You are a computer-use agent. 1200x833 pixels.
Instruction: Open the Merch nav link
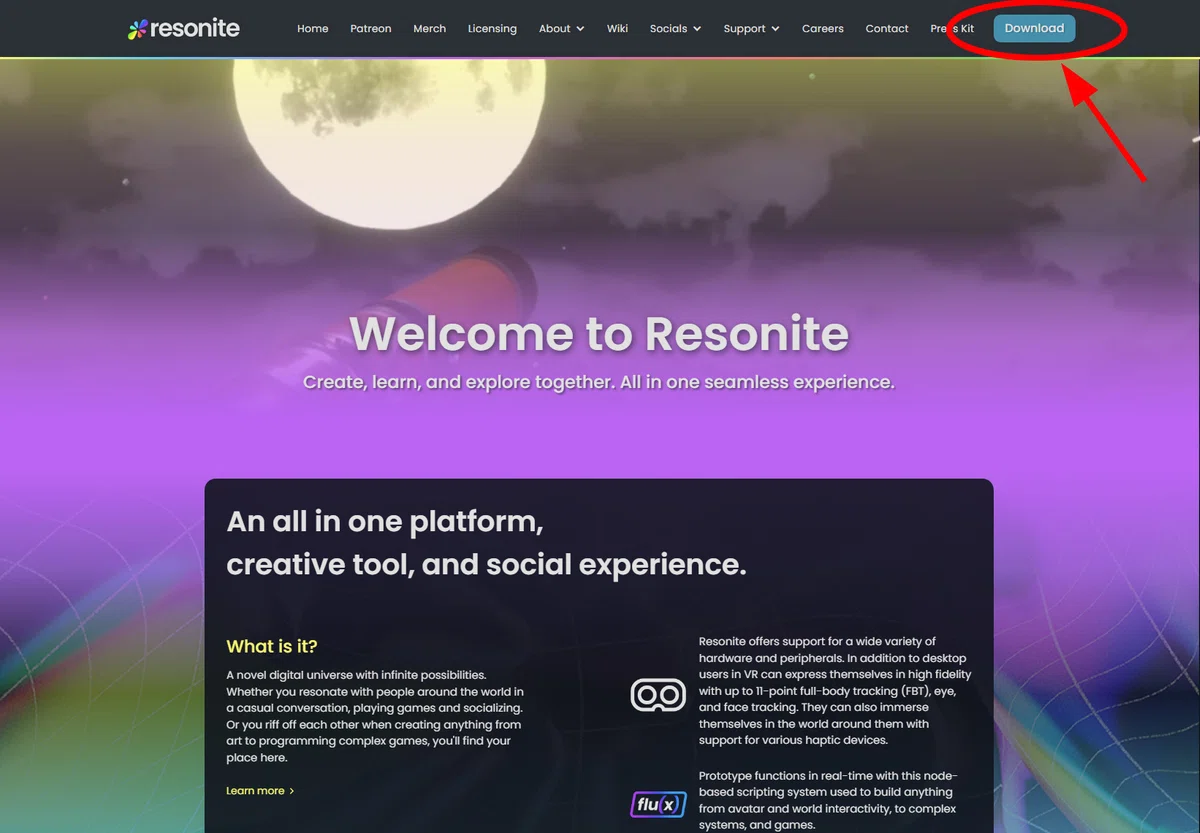point(430,29)
